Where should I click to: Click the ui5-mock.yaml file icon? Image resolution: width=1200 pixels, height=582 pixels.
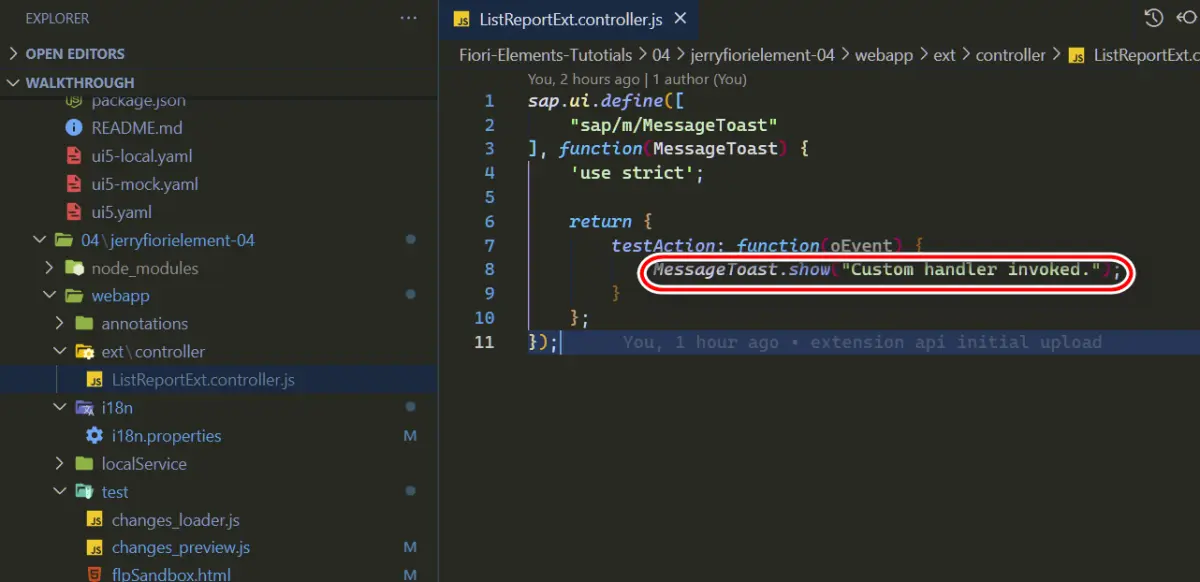[74, 184]
